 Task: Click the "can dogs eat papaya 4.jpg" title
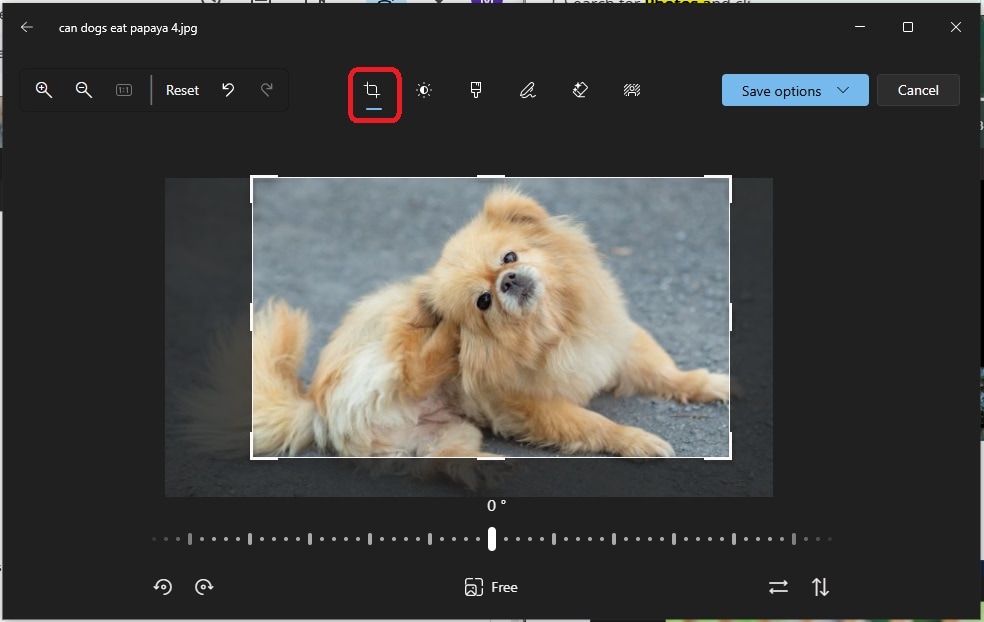pos(128,28)
